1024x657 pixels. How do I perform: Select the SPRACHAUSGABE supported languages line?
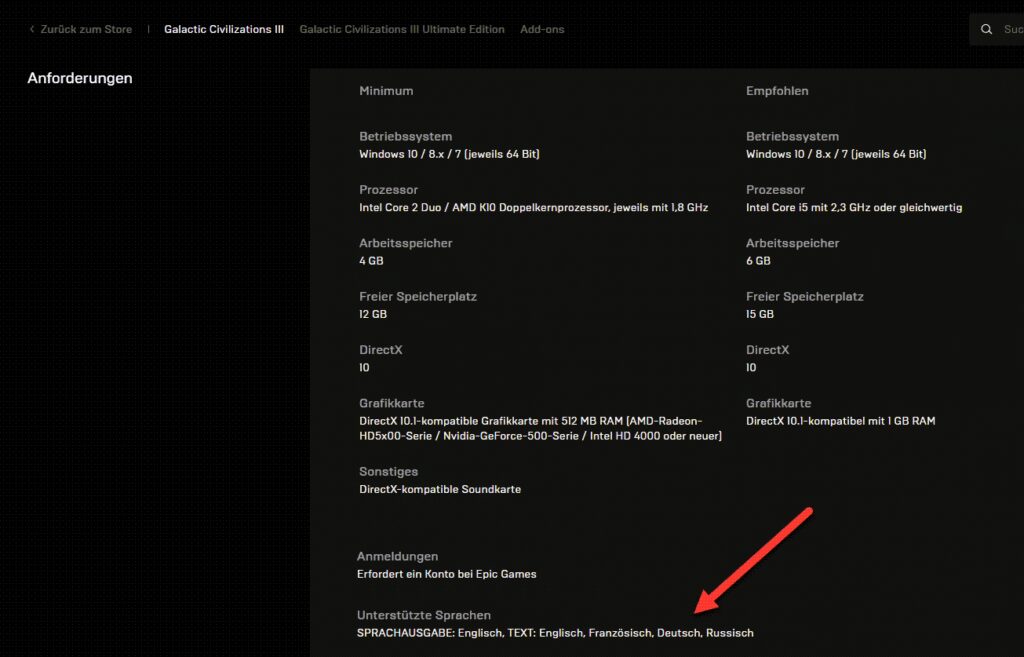555,633
